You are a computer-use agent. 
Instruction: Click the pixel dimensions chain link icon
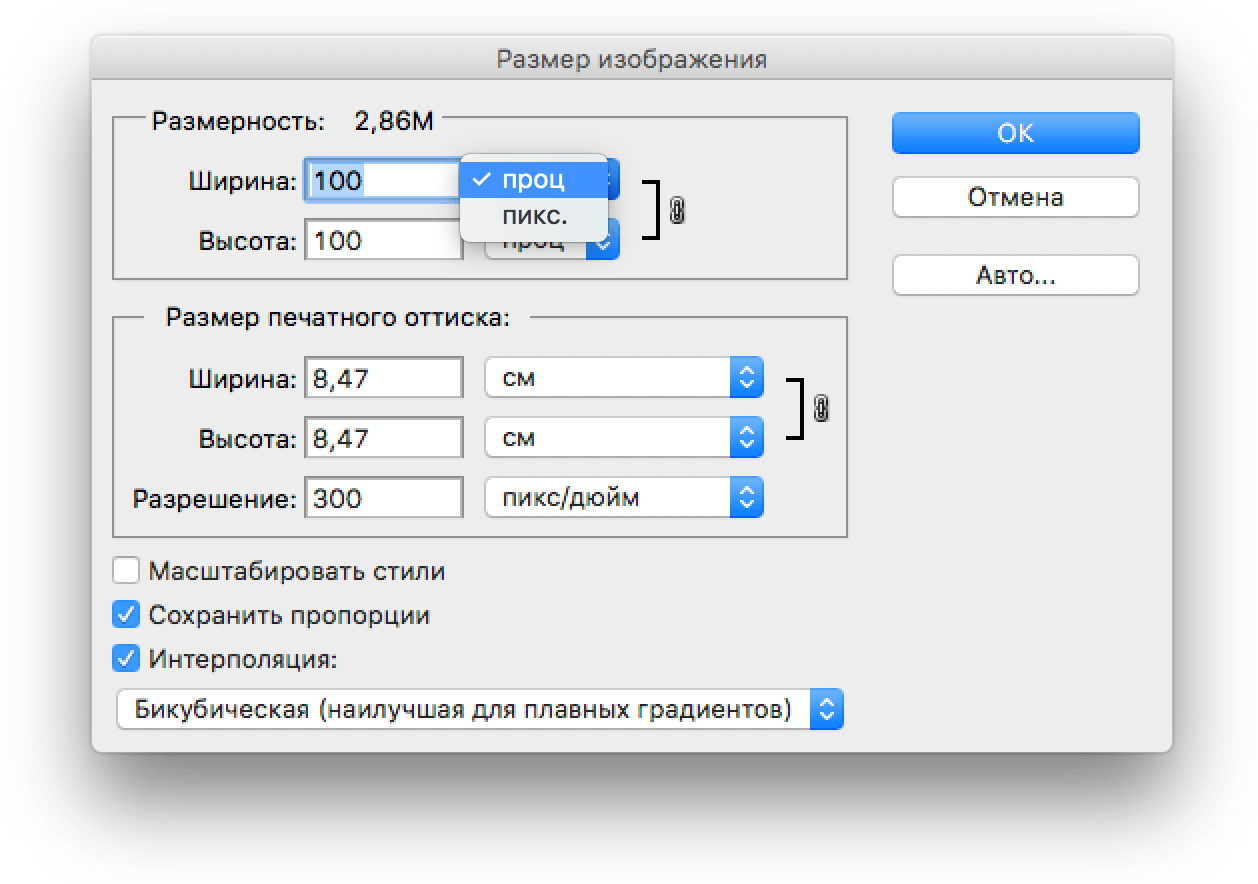(x=677, y=211)
